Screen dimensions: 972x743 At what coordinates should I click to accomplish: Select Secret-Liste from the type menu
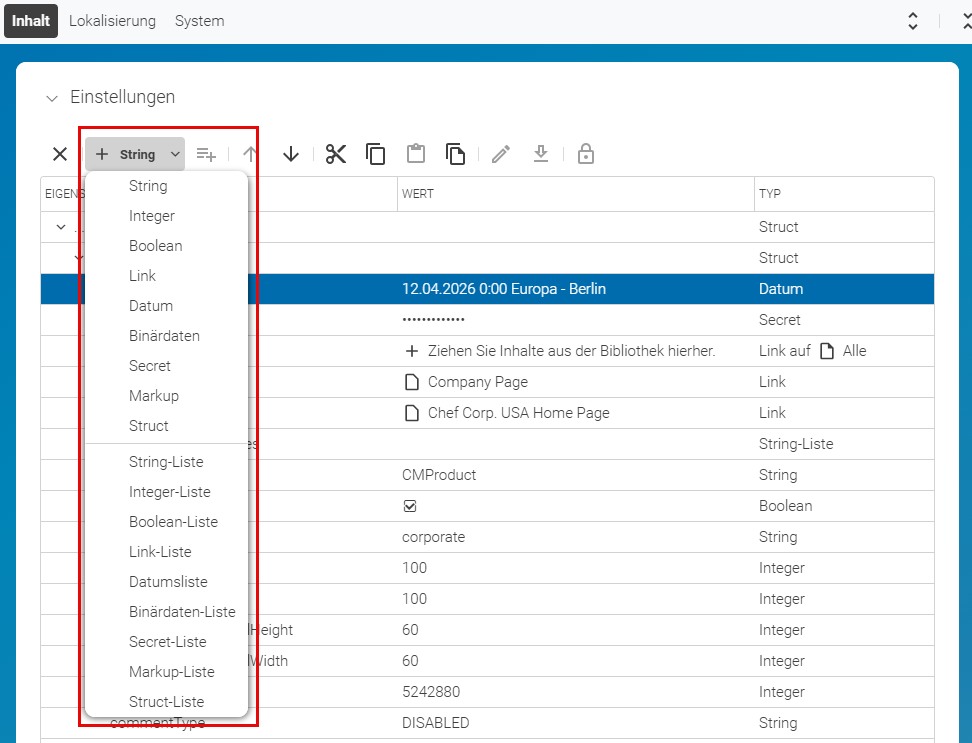[167, 641]
